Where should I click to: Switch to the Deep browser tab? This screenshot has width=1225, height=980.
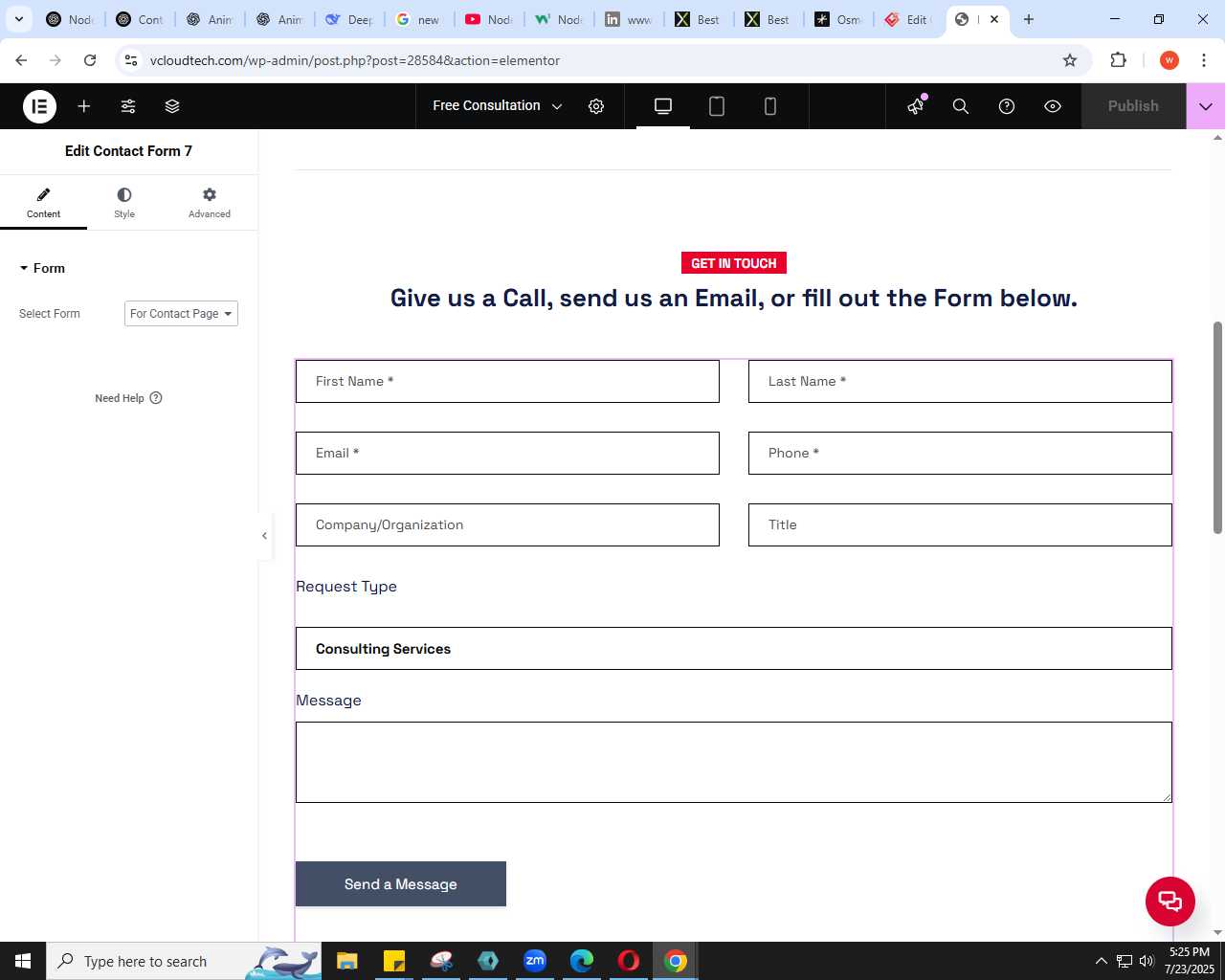[x=349, y=19]
